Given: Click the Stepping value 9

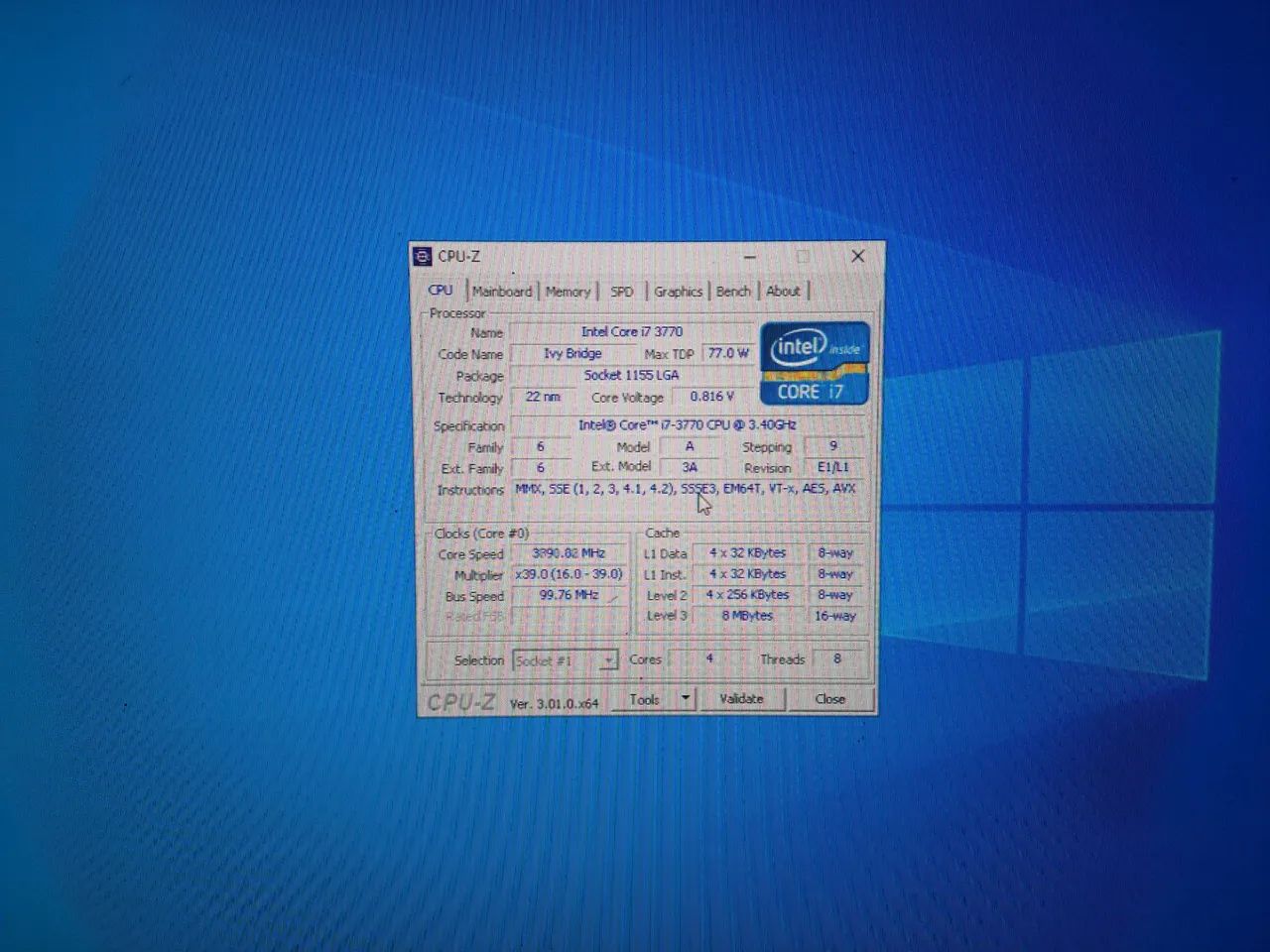Looking at the screenshot, I should coord(833,446).
